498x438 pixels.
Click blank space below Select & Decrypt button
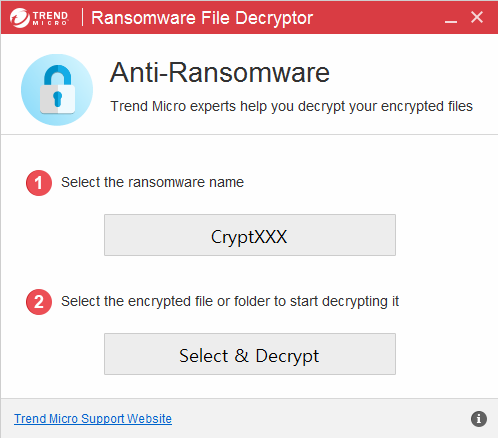click(250, 387)
